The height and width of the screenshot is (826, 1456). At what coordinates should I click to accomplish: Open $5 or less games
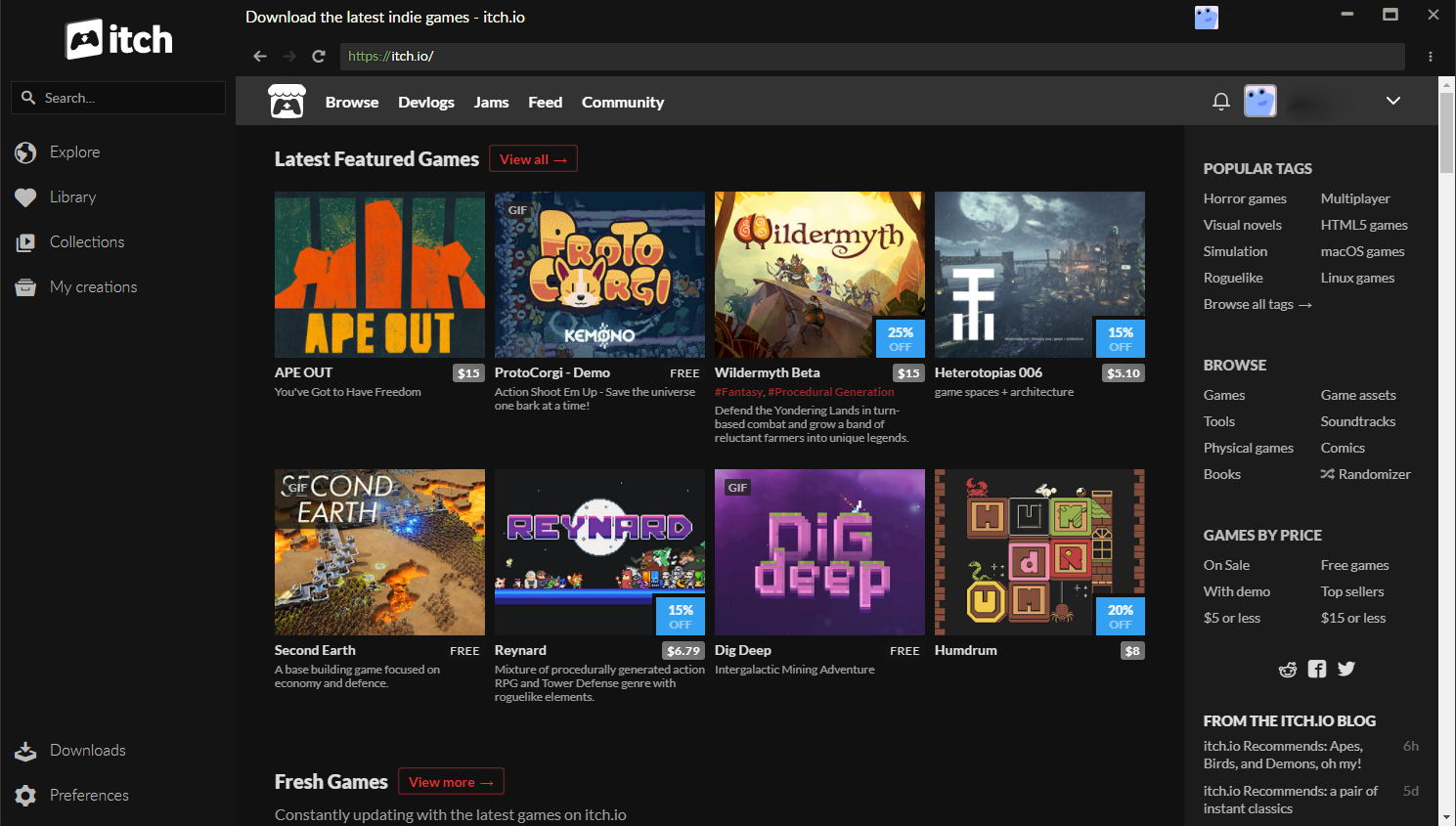(1232, 618)
